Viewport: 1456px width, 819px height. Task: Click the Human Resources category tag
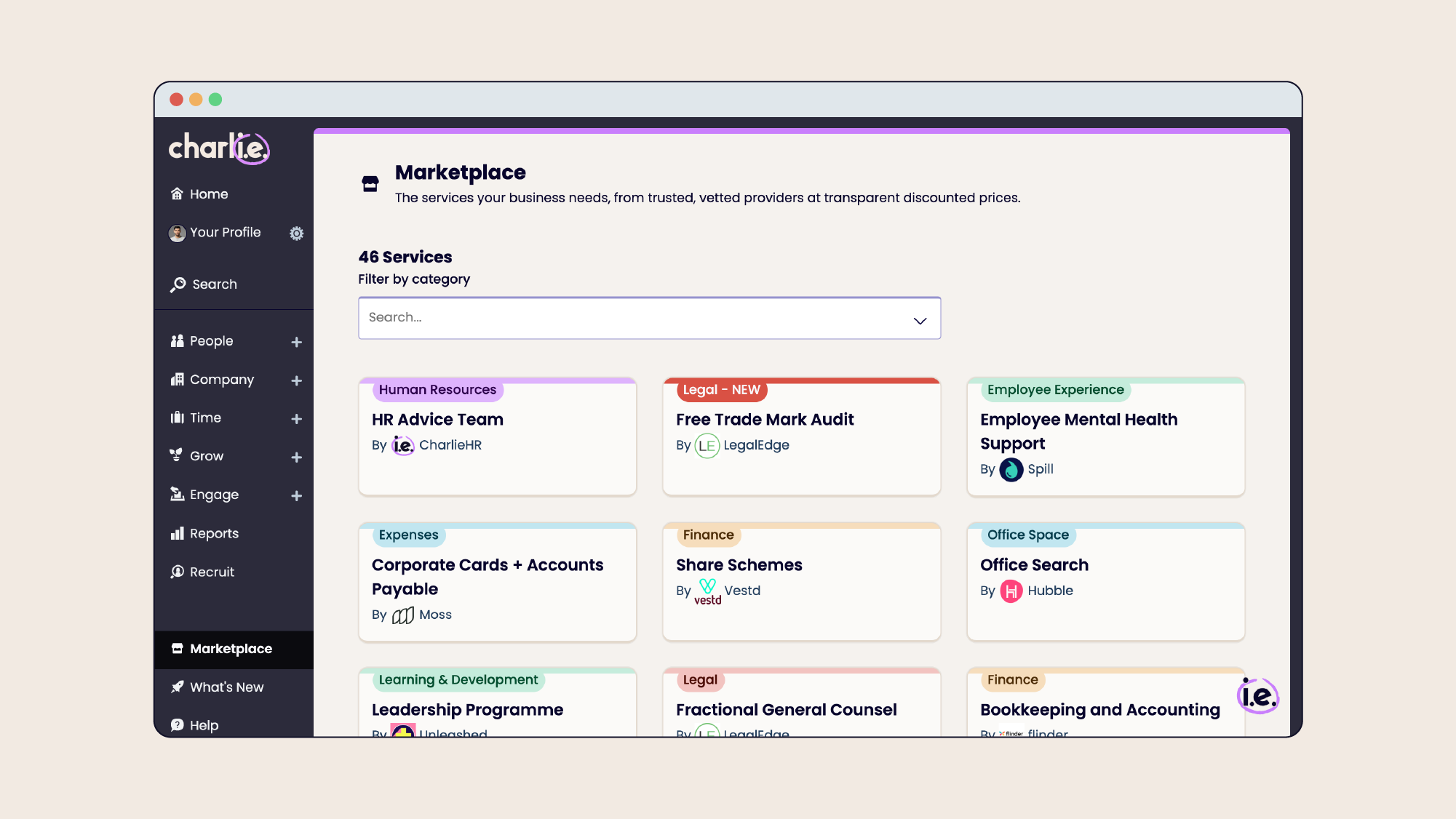pos(437,390)
